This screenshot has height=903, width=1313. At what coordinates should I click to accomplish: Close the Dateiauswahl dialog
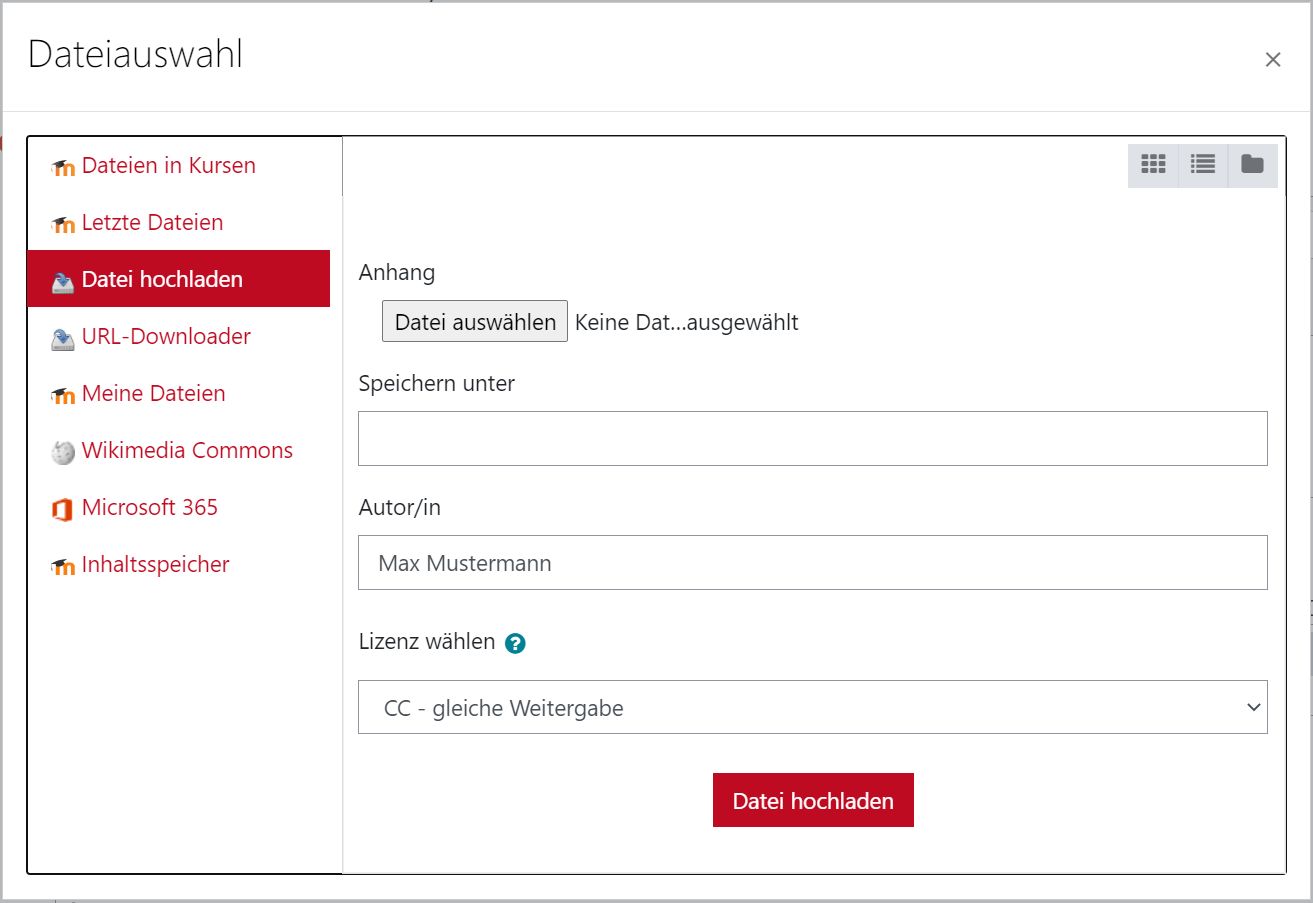[x=1273, y=59]
